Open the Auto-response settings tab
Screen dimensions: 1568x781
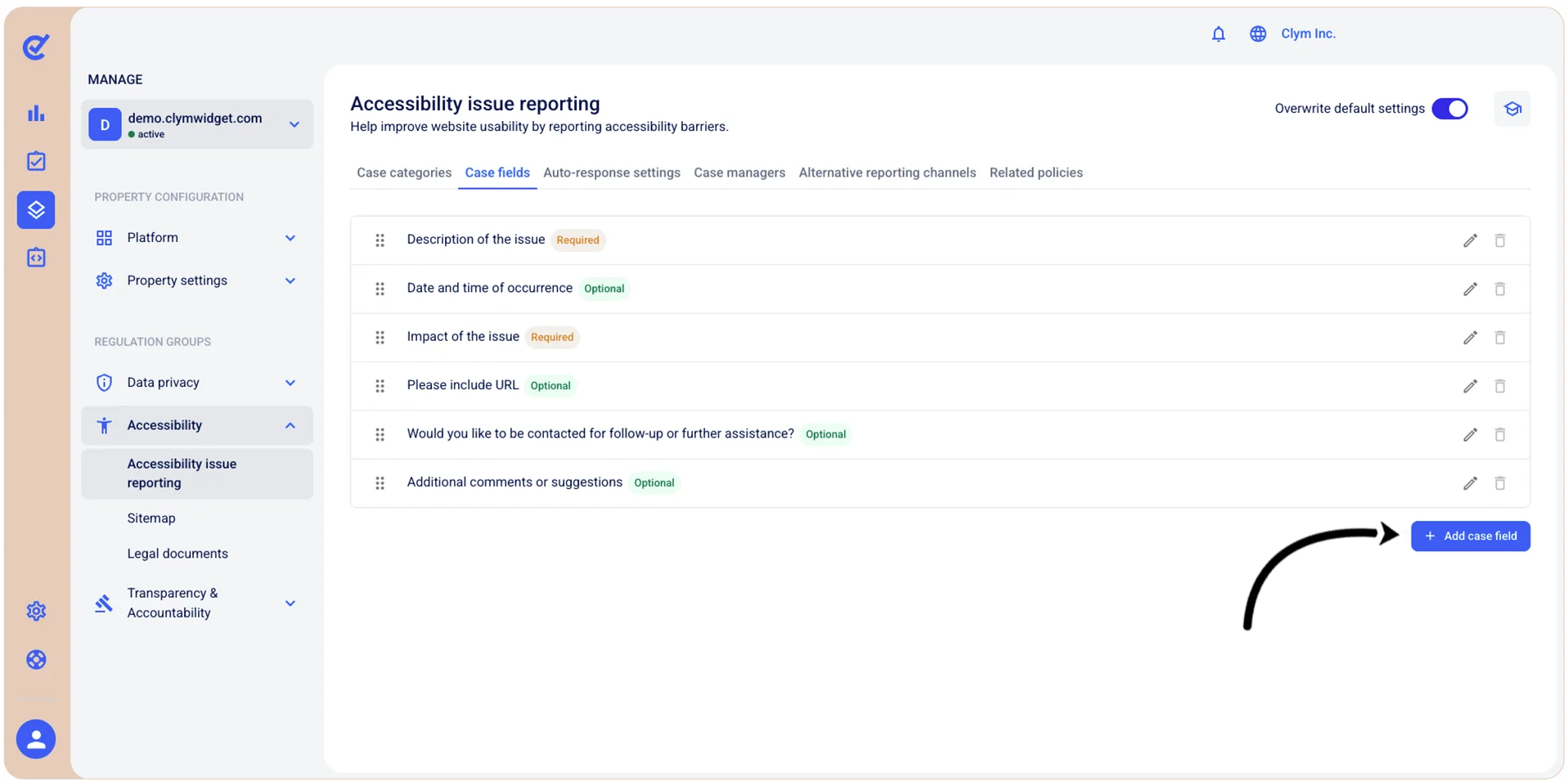612,173
